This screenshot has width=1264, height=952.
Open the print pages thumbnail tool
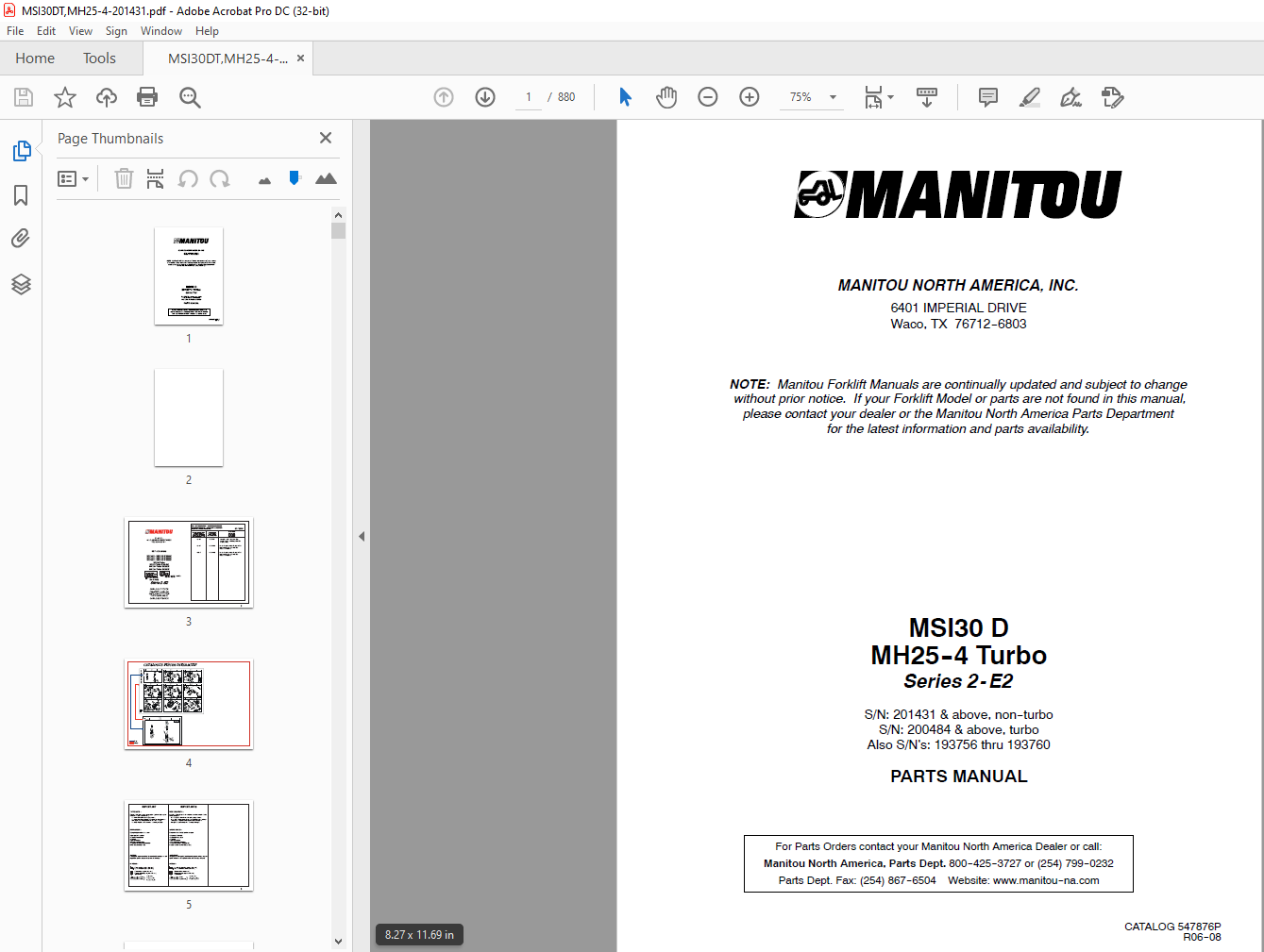coord(156,178)
